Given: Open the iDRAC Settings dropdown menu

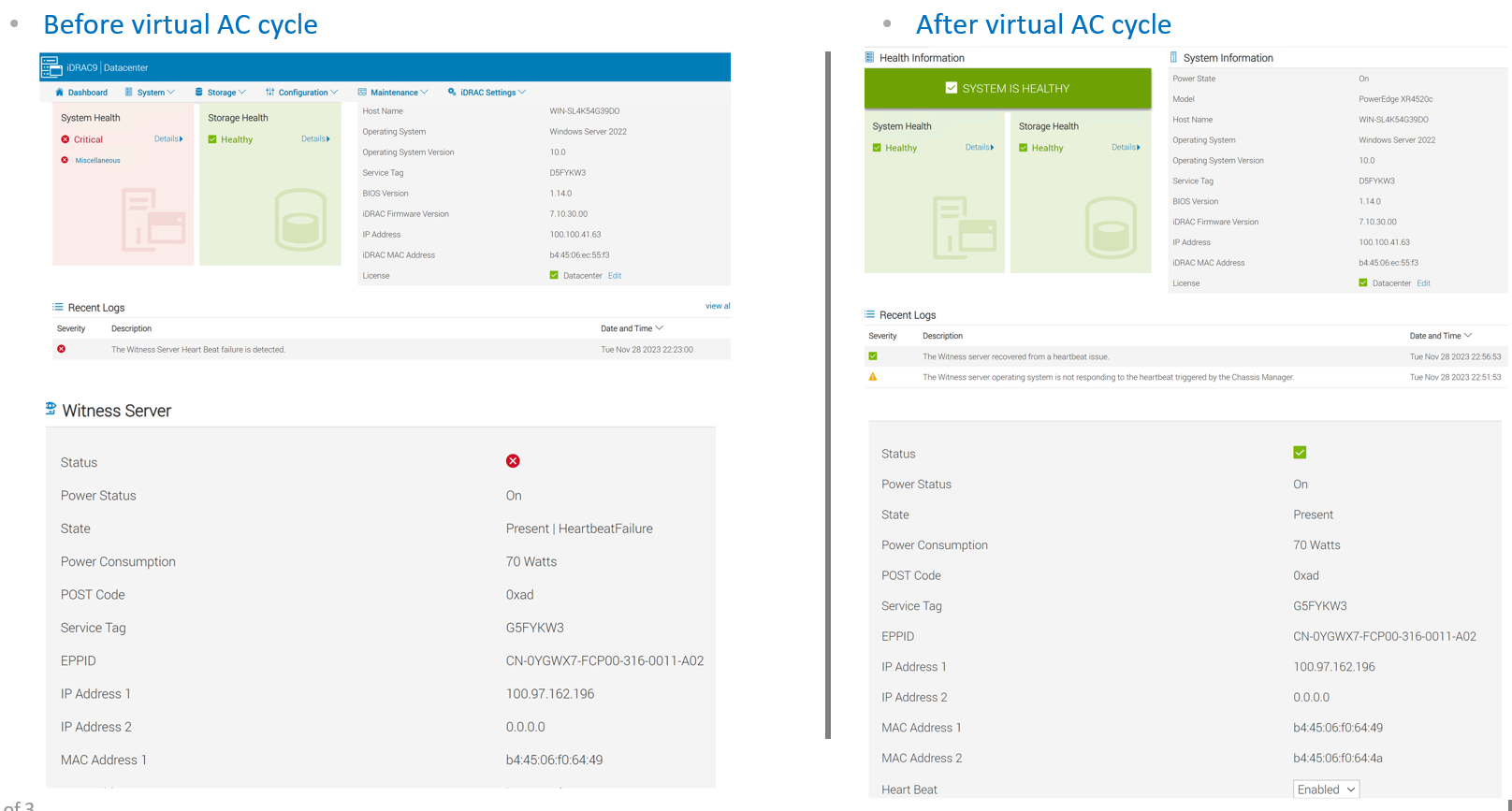Looking at the screenshot, I should [x=487, y=93].
